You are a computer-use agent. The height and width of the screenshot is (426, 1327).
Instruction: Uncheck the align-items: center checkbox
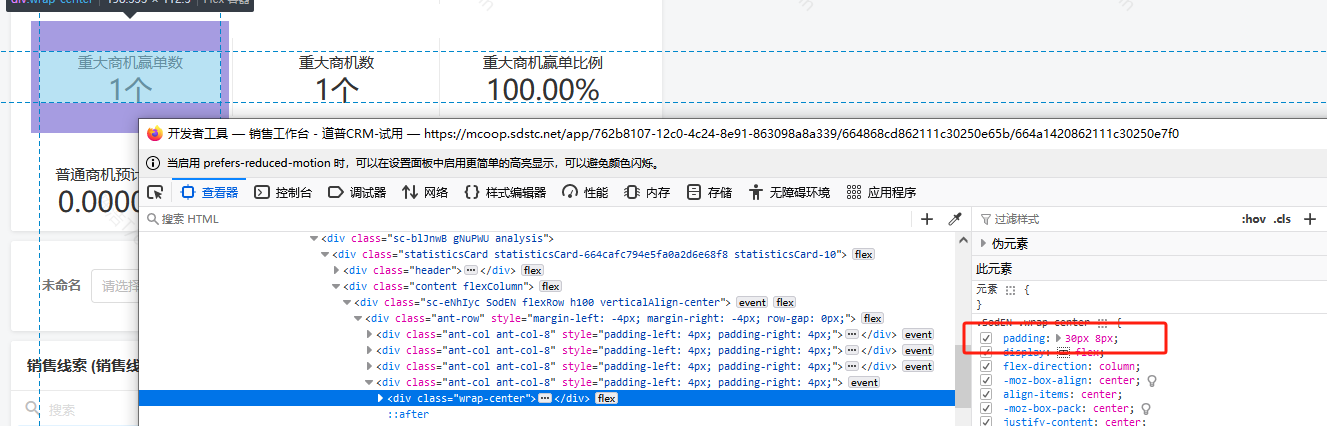pyautogui.click(x=986, y=394)
